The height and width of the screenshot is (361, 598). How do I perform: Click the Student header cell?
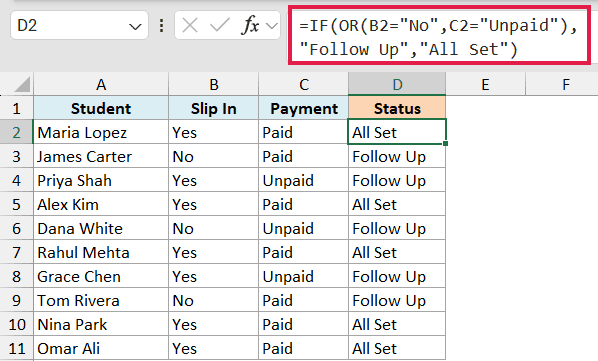tap(101, 108)
